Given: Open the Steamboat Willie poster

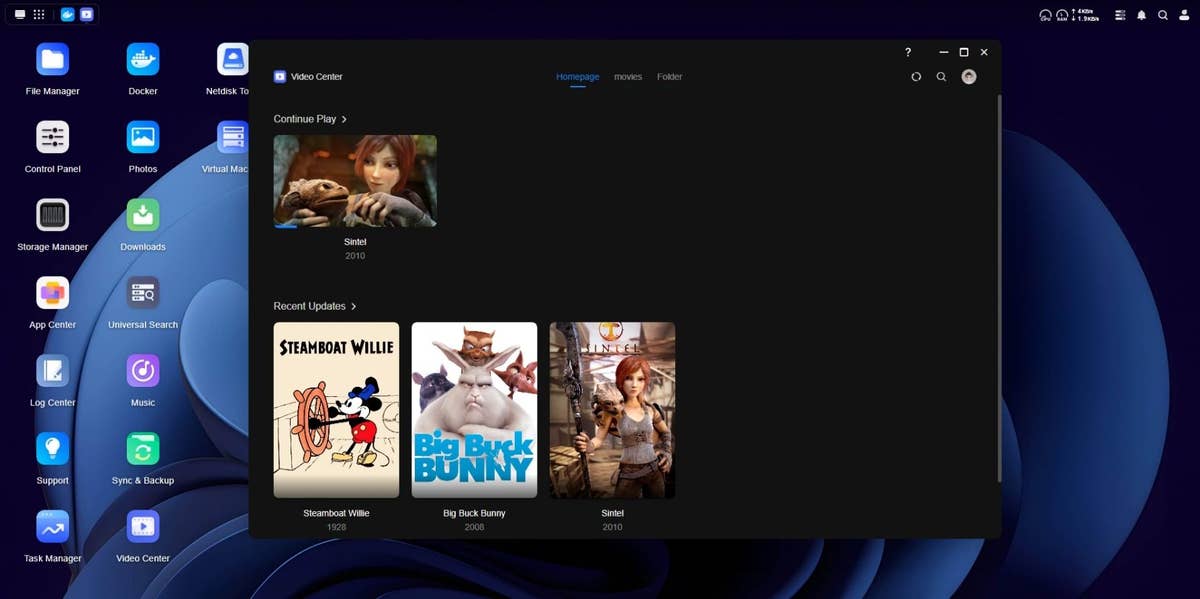Looking at the screenshot, I should pyautogui.click(x=336, y=409).
